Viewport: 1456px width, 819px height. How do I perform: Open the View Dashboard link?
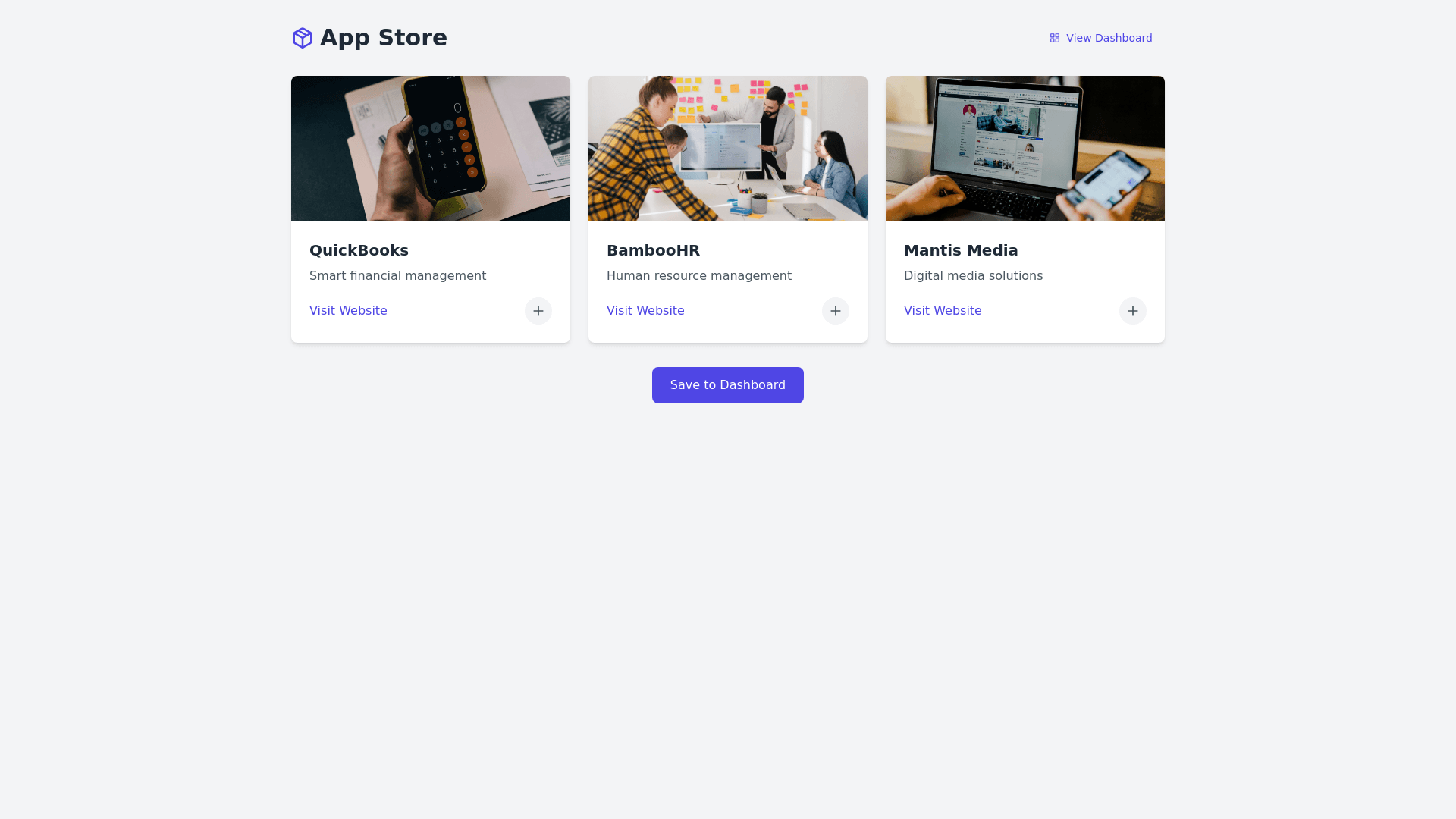(x=1101, y=38)
